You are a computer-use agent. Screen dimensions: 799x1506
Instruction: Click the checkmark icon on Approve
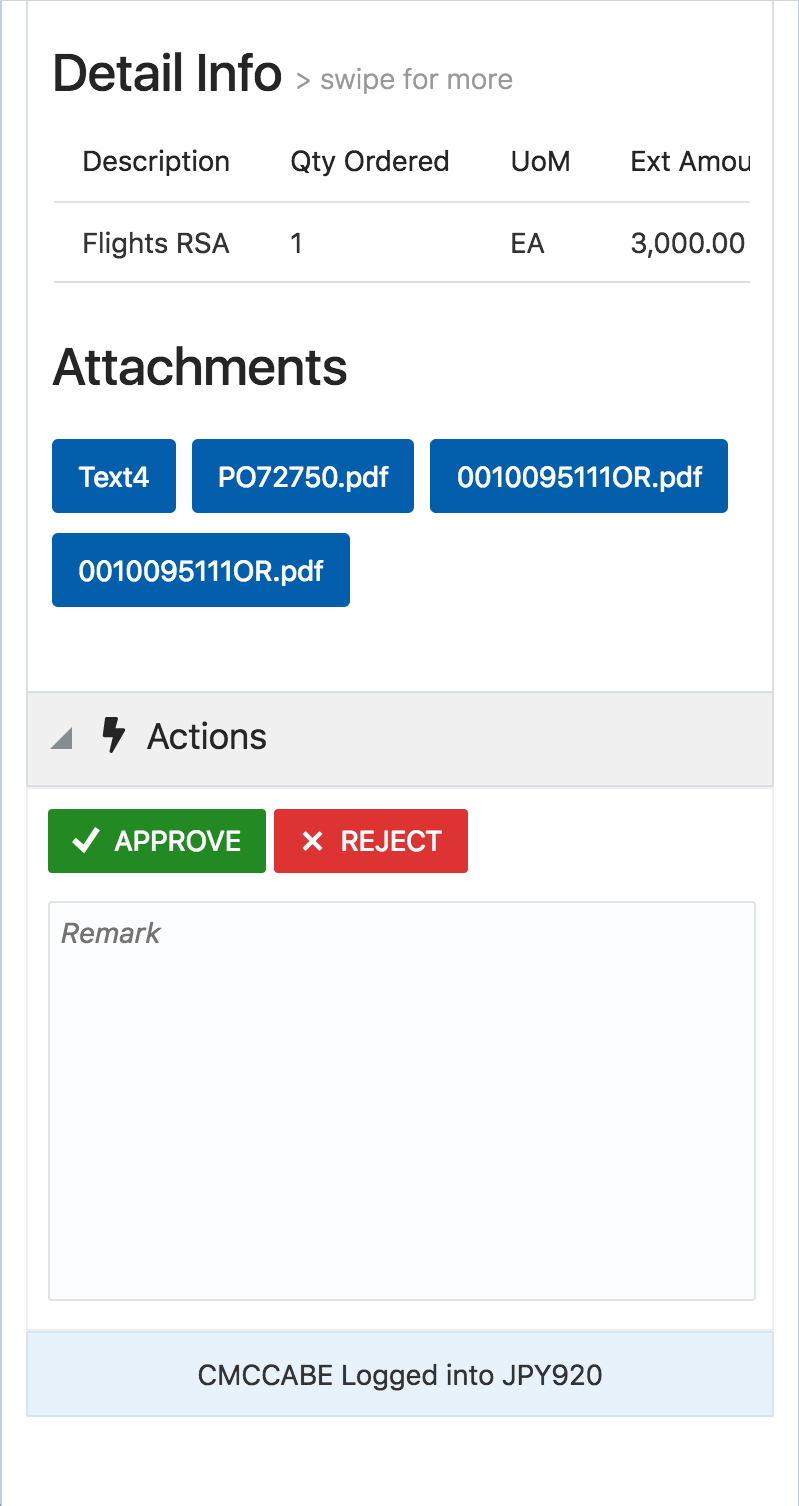tap(86, 841)
